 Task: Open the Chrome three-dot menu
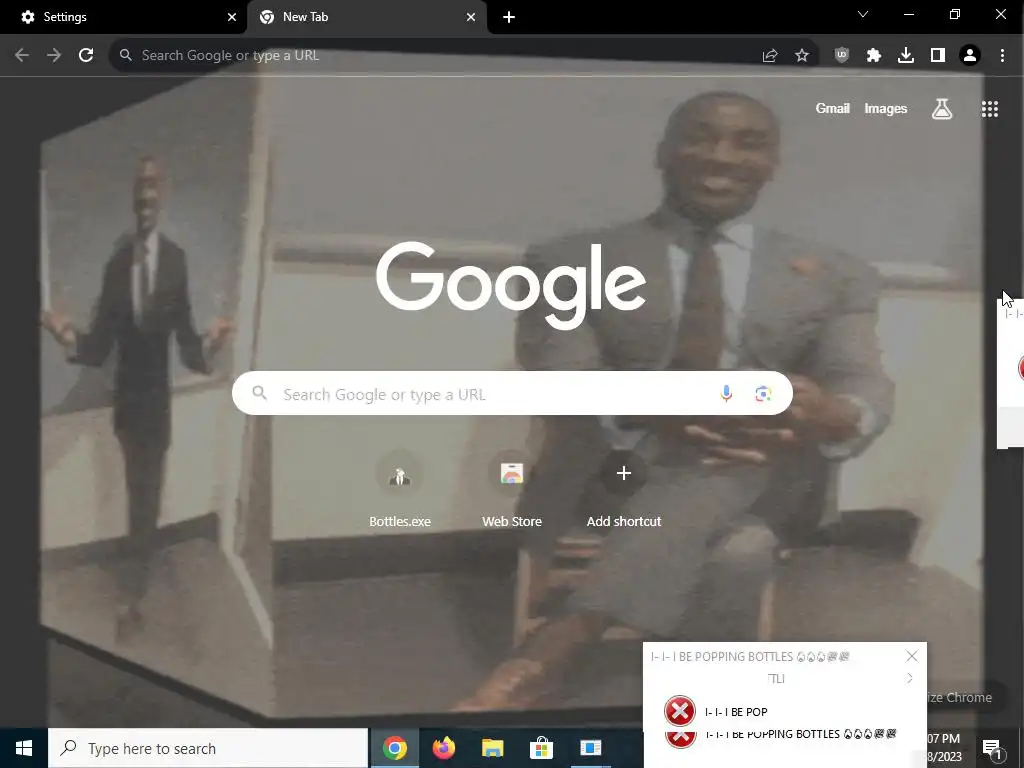[x=1002, y=56]
